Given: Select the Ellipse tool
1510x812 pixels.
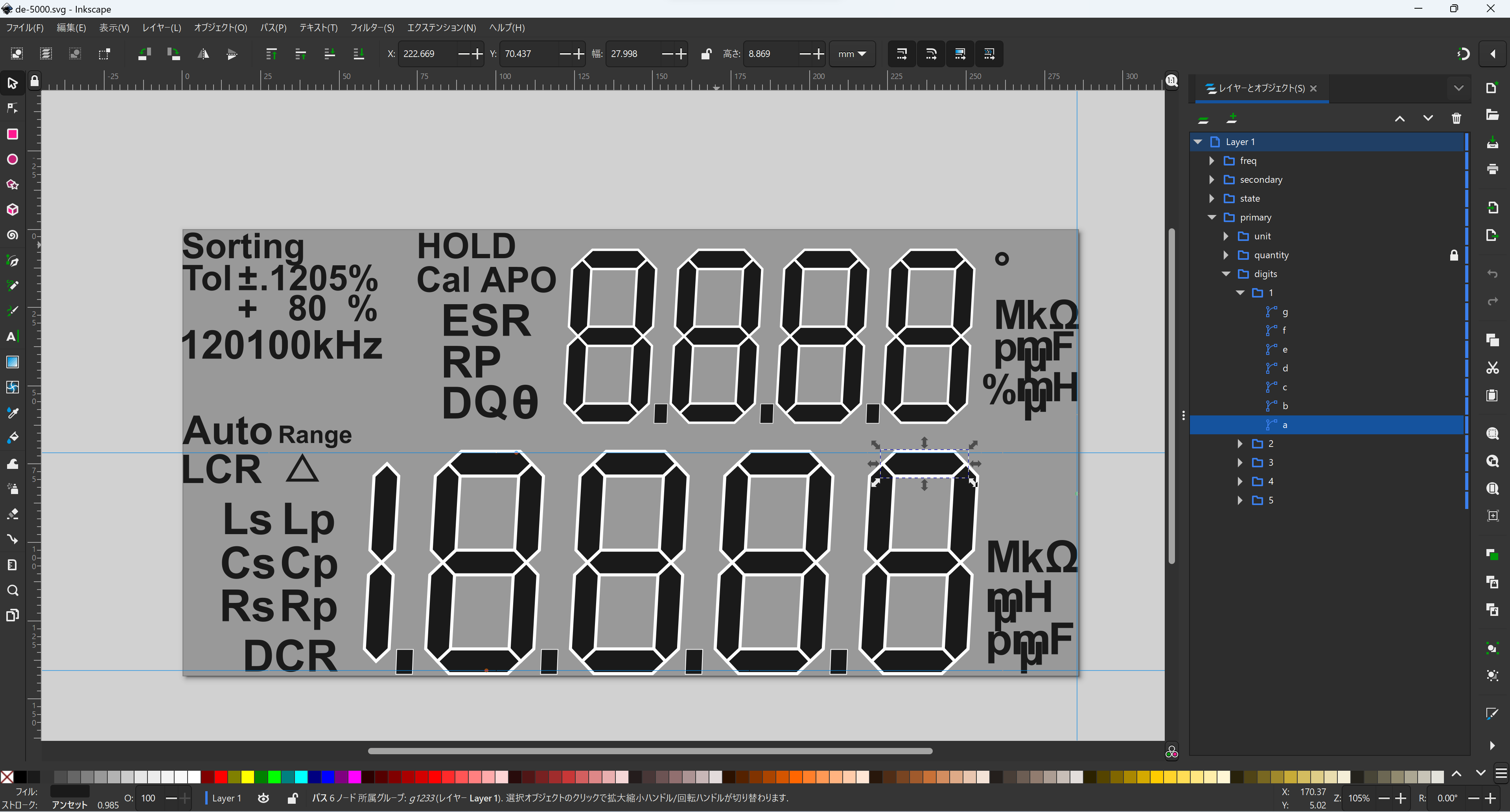Looking at the screenshot, I should click(x=12, y=159).
